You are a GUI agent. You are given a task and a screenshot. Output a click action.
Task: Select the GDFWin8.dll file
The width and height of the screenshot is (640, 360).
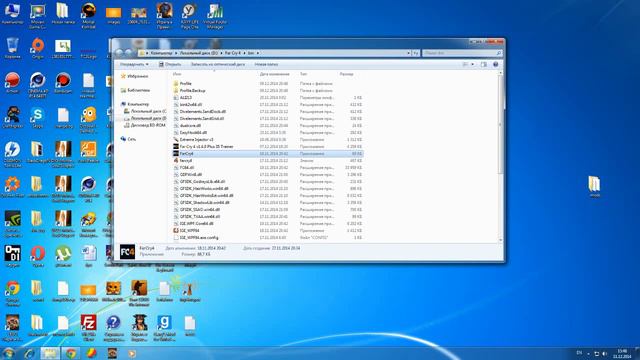(267, 175)
